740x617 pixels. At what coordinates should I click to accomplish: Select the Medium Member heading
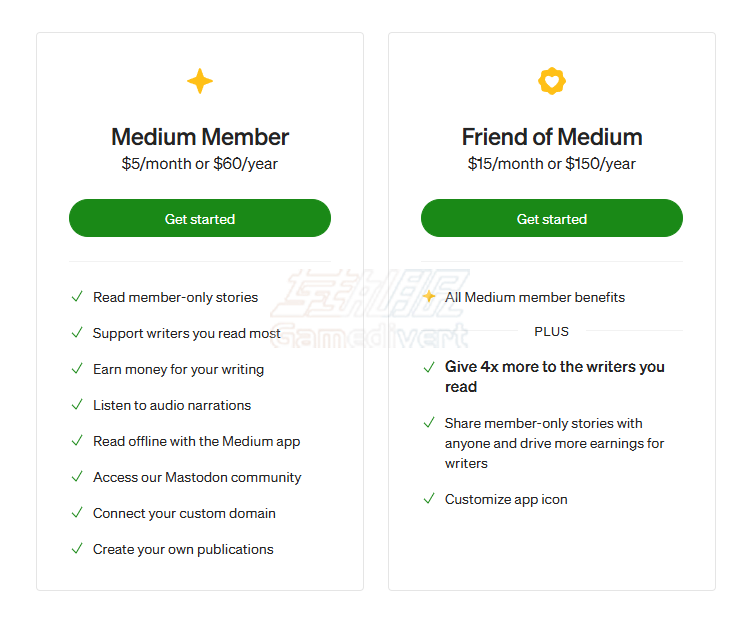click(x=200, y=137)
